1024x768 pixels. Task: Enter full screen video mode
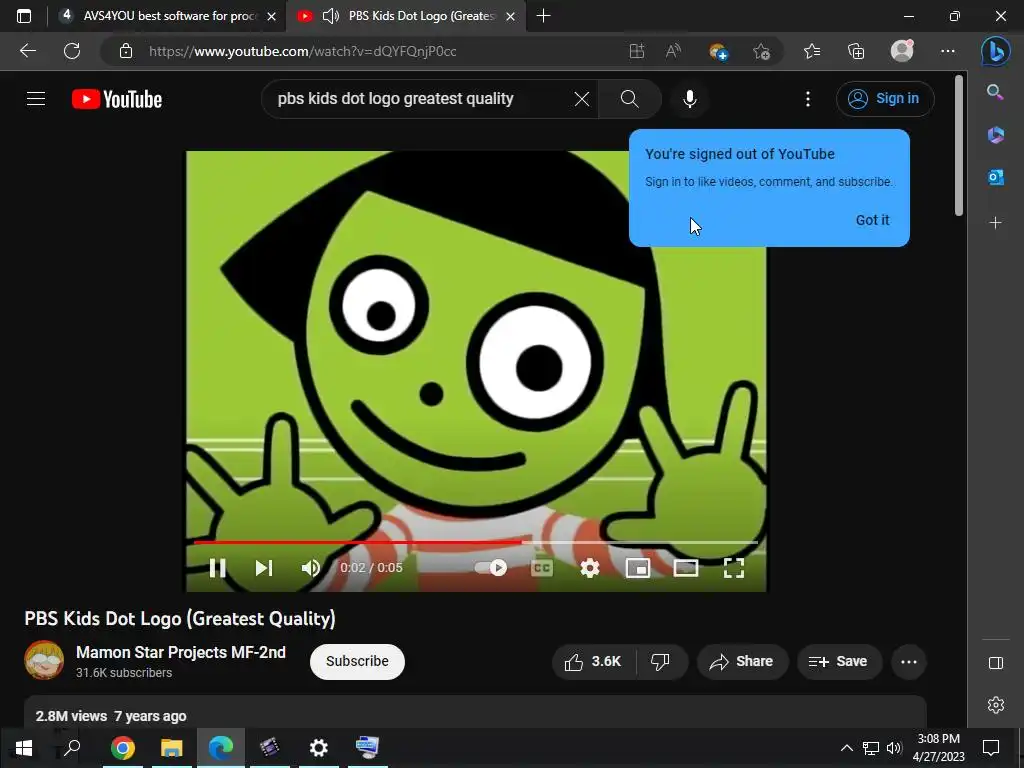[734, 568]
